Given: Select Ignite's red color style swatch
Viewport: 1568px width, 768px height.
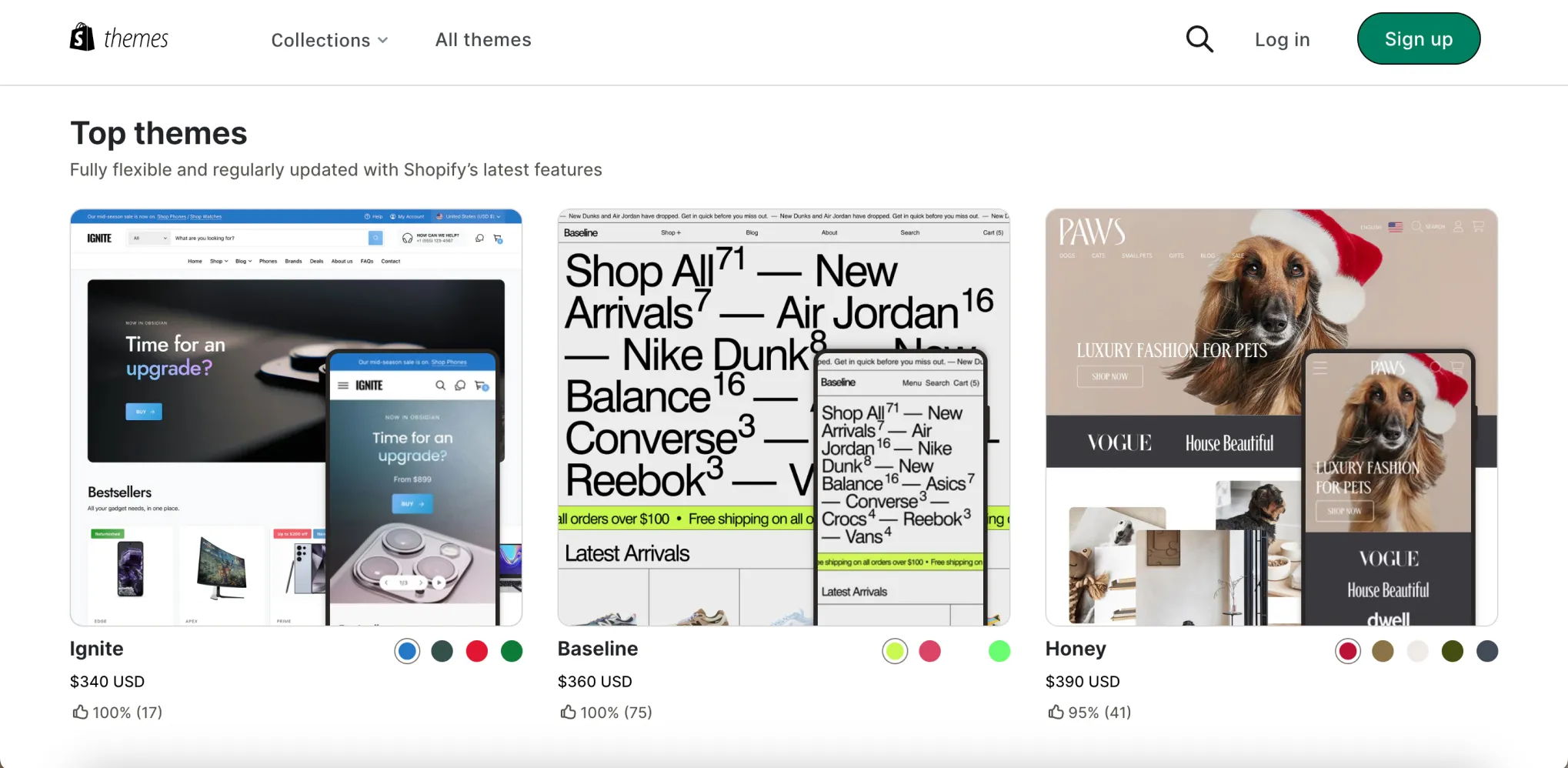Looking at the screenshot, I should click(477, 651).
